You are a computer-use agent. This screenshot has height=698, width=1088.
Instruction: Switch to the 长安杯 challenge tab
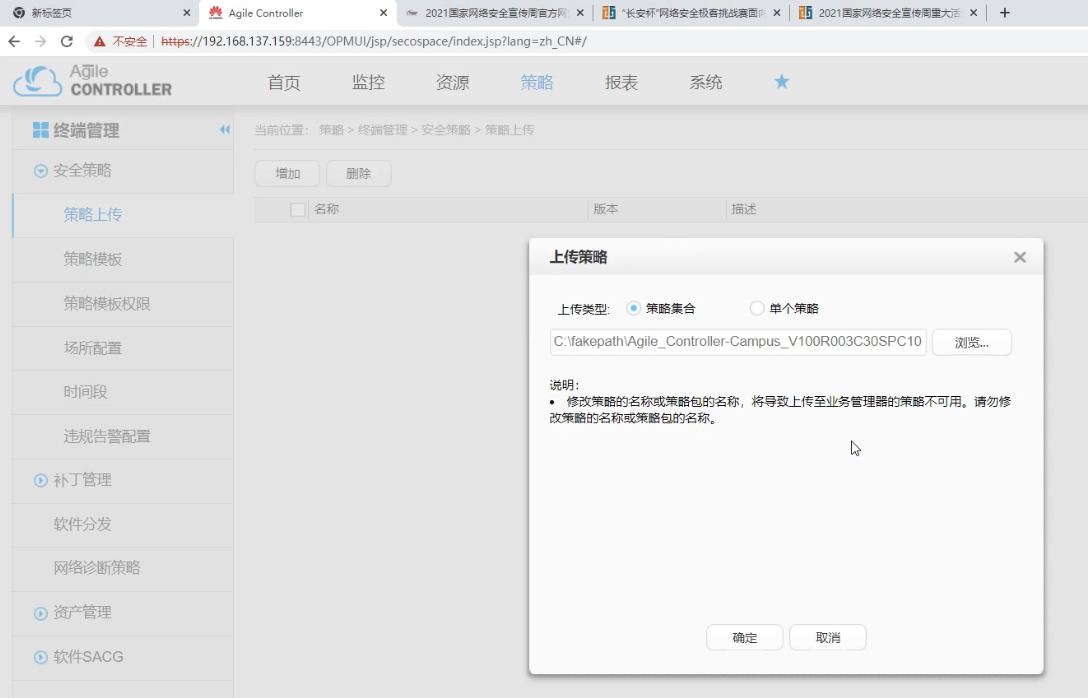(691, 12)
